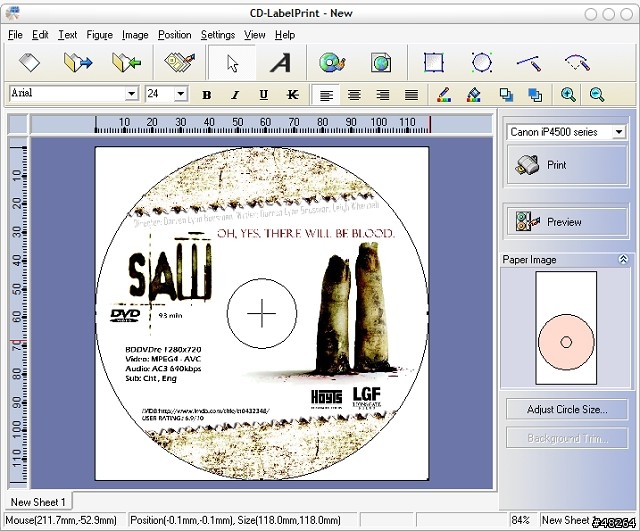Click the Open file folder icon
This screenshot has width=640, height=531.
[x=78, y=62]
